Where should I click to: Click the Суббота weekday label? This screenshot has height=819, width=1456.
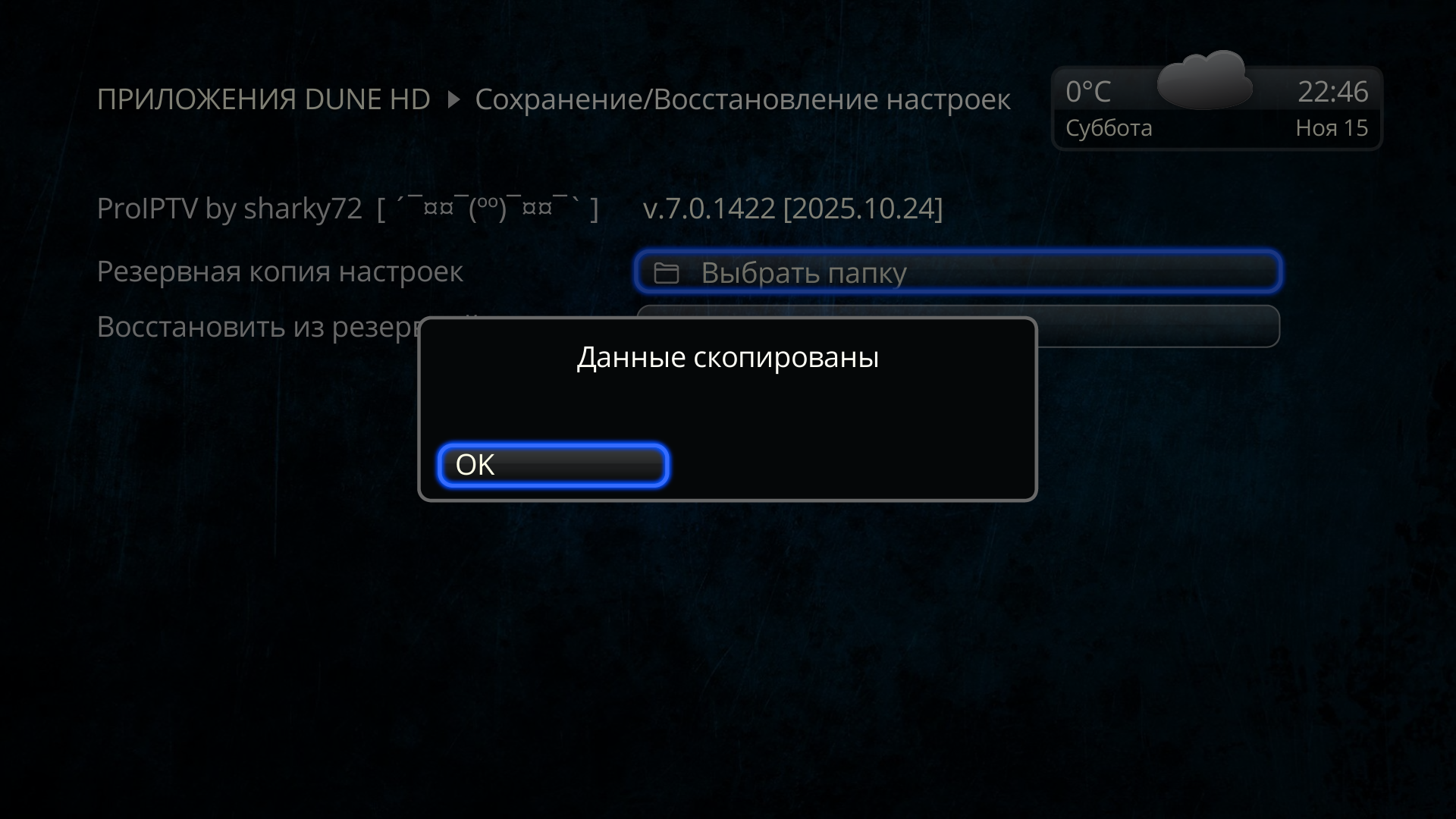[1109, 128]
